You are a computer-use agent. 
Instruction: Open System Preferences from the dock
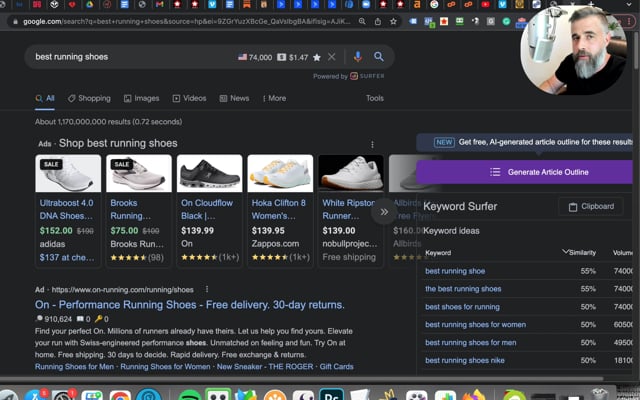62,395
